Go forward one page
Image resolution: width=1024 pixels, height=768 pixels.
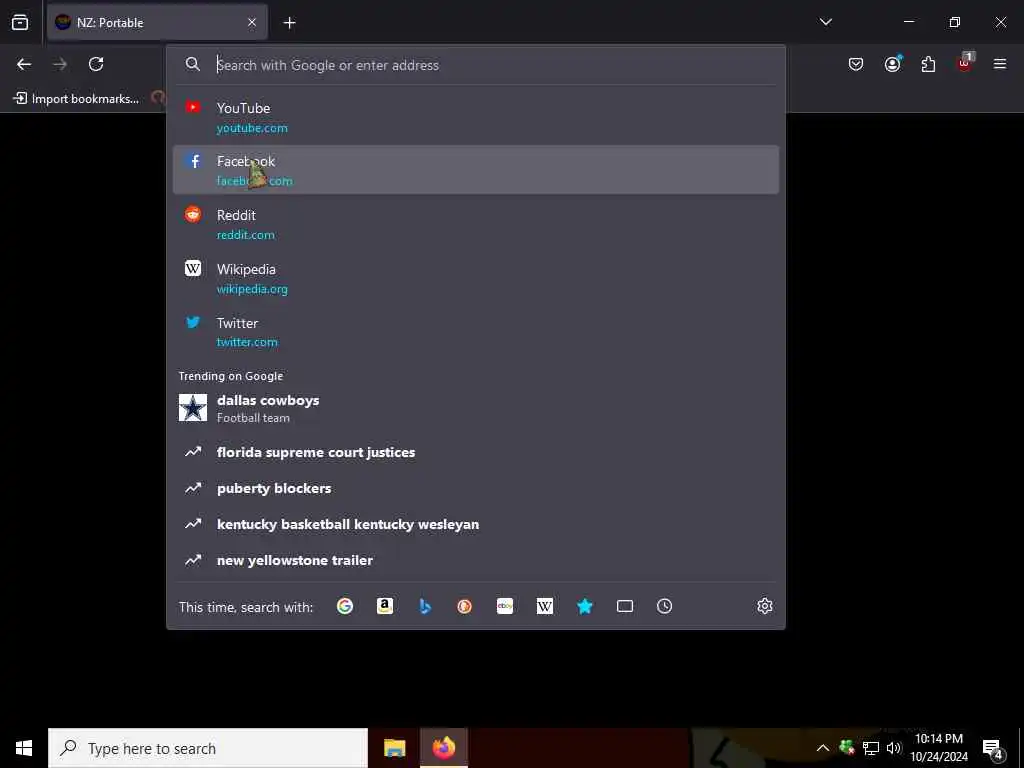(60, 64)
